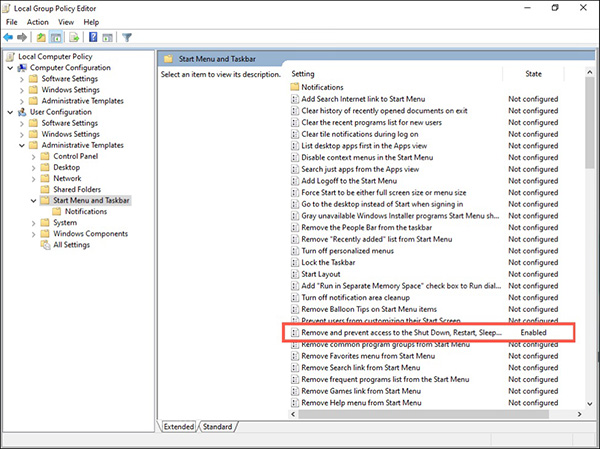Click the Filter funnel icon in toolbar

tap(127, 37)
